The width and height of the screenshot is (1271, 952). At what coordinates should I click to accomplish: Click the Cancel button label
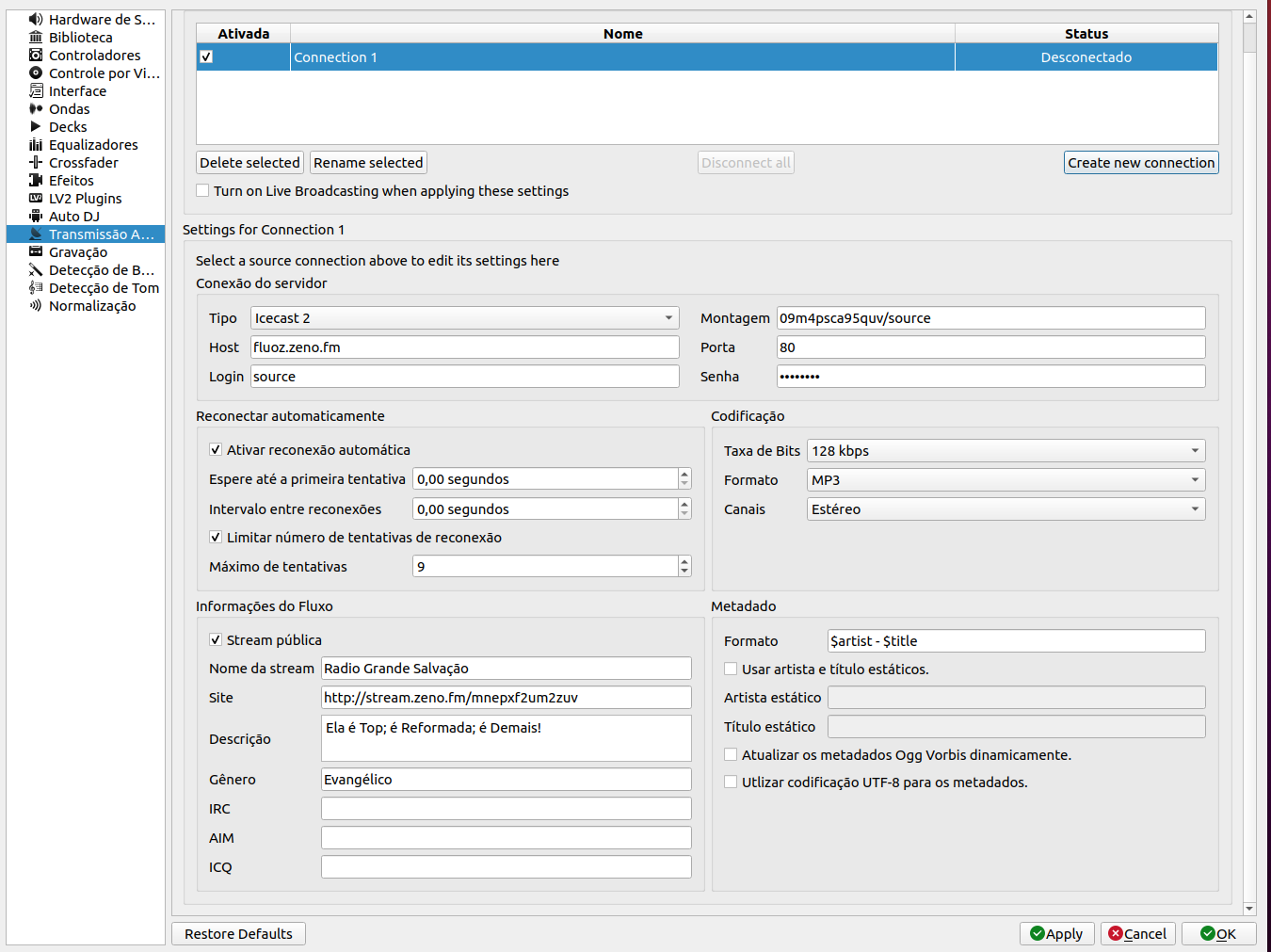tap(1145, 934)
